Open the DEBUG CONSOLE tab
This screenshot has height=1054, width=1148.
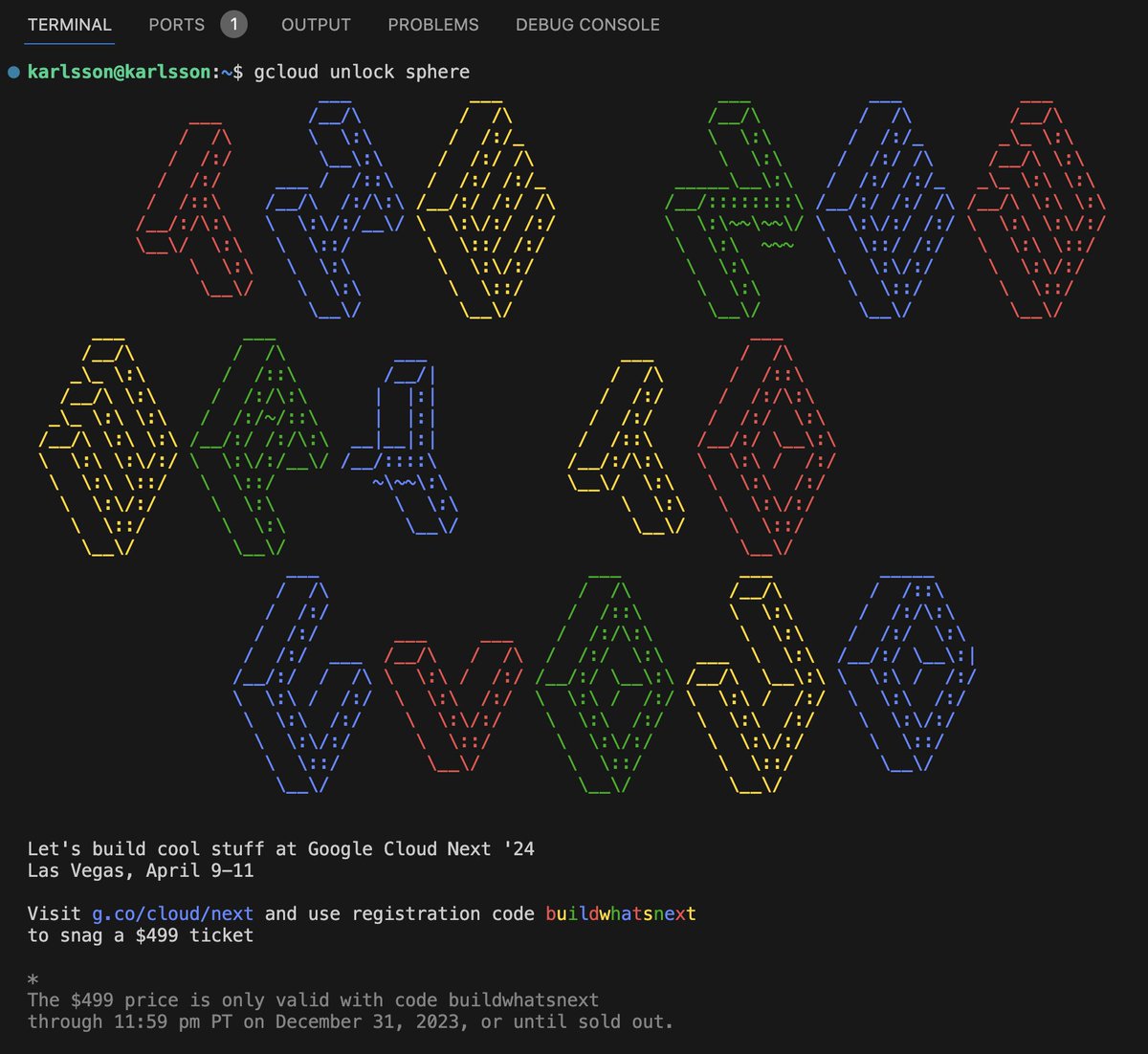tap(587, 24)
